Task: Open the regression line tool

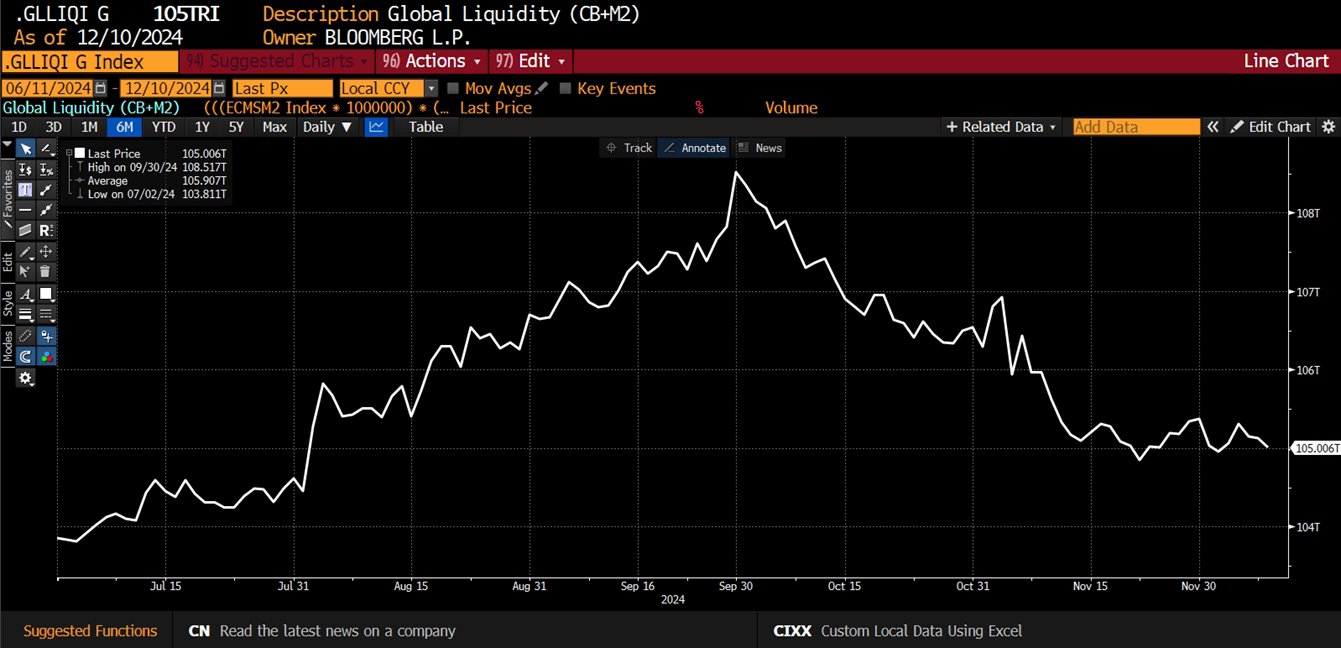Action: (x=44, y=229)
